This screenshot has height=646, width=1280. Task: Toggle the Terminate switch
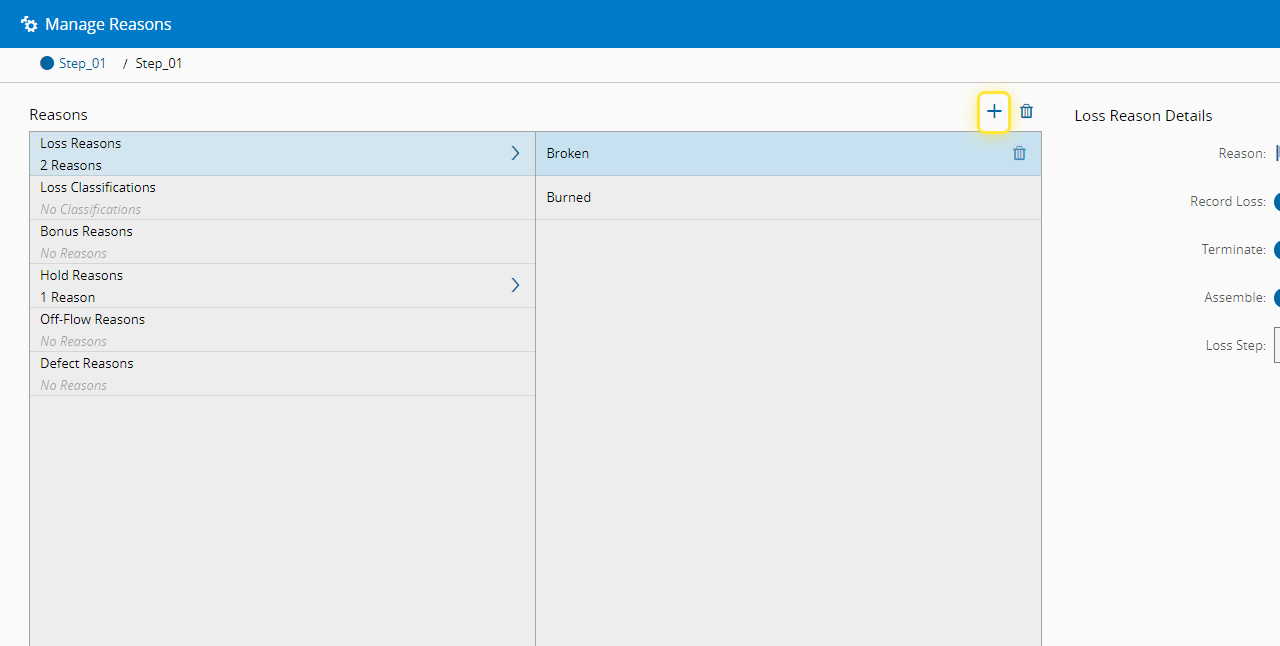point(1277,249)
